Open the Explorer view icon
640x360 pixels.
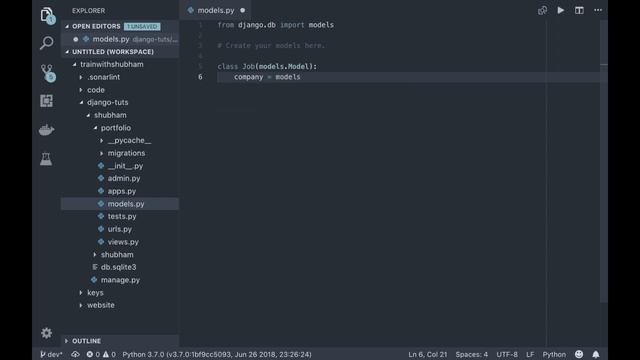point(47,16)
